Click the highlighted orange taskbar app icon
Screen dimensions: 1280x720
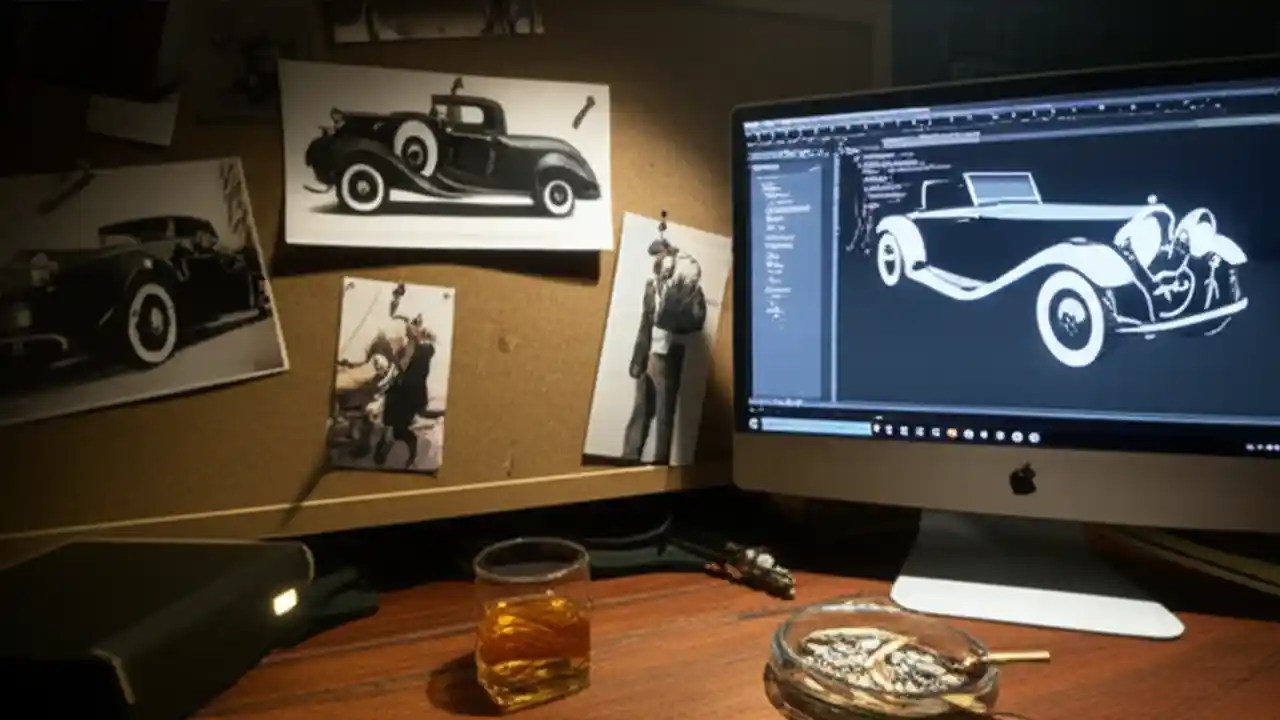[x=952, y=431]
